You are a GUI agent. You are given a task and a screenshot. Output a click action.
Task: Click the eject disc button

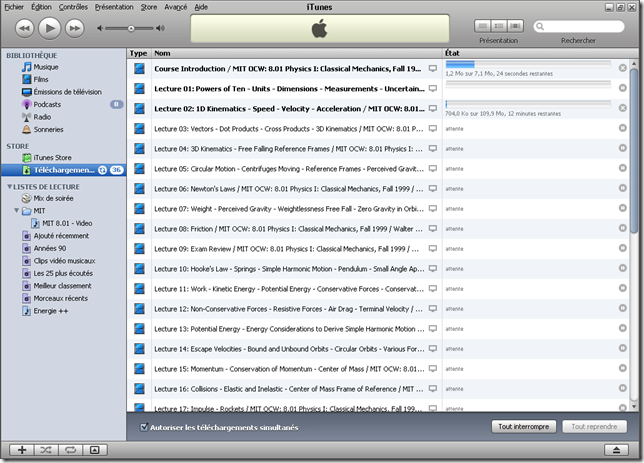click(616, 450)
